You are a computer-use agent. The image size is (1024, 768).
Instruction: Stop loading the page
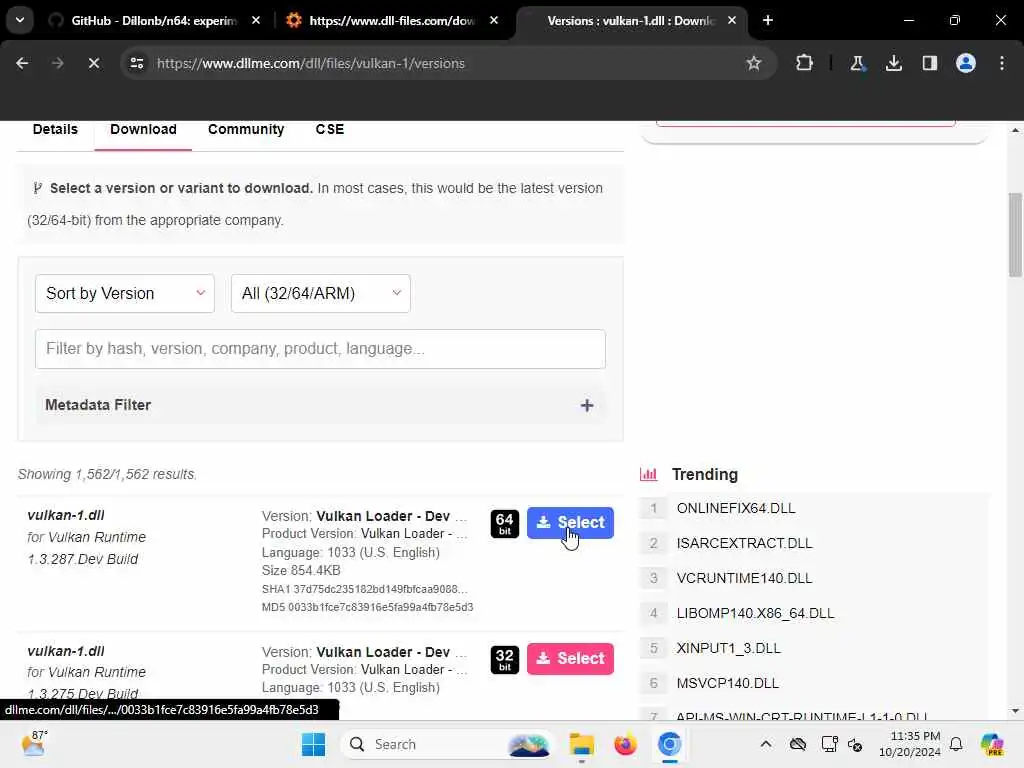[x=93, y=63]
